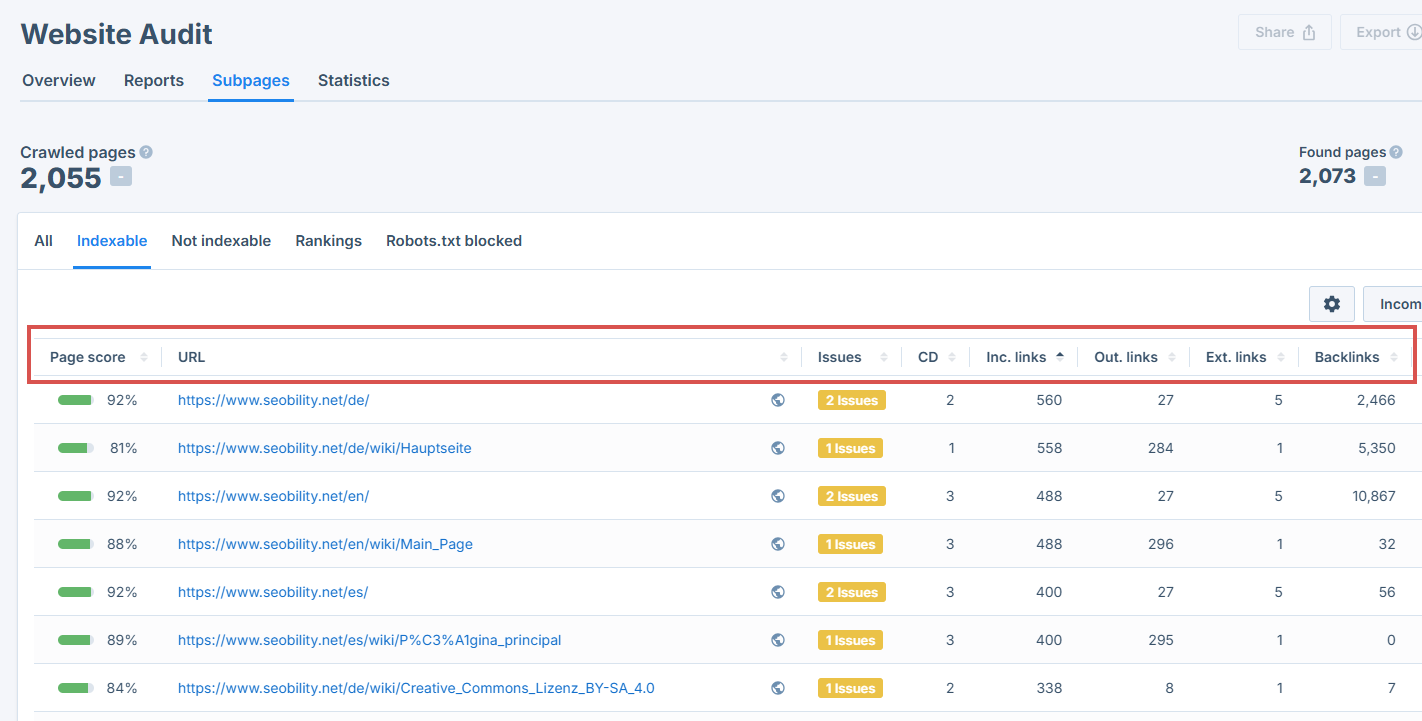Open link https://www.seobility.net/es/
The height and width of the screenshot is (721, 1422).
273,592
